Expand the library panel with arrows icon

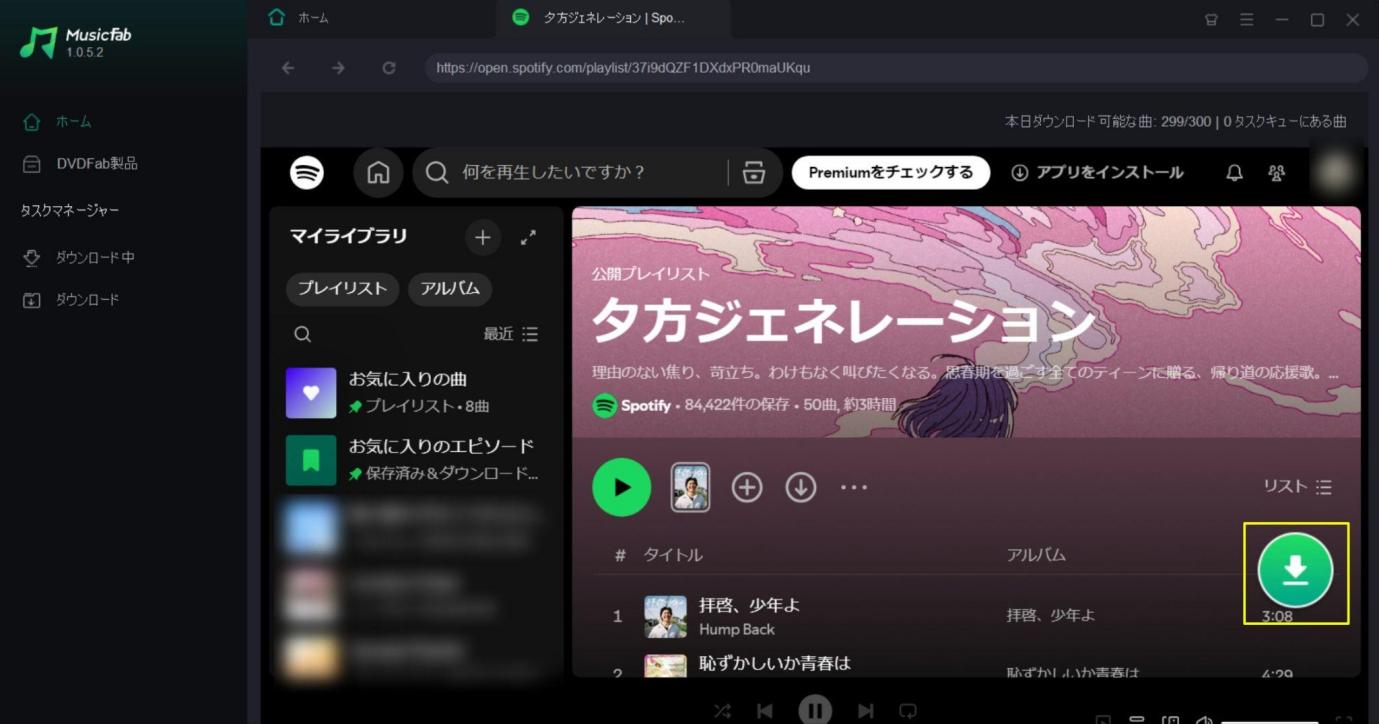528,237
